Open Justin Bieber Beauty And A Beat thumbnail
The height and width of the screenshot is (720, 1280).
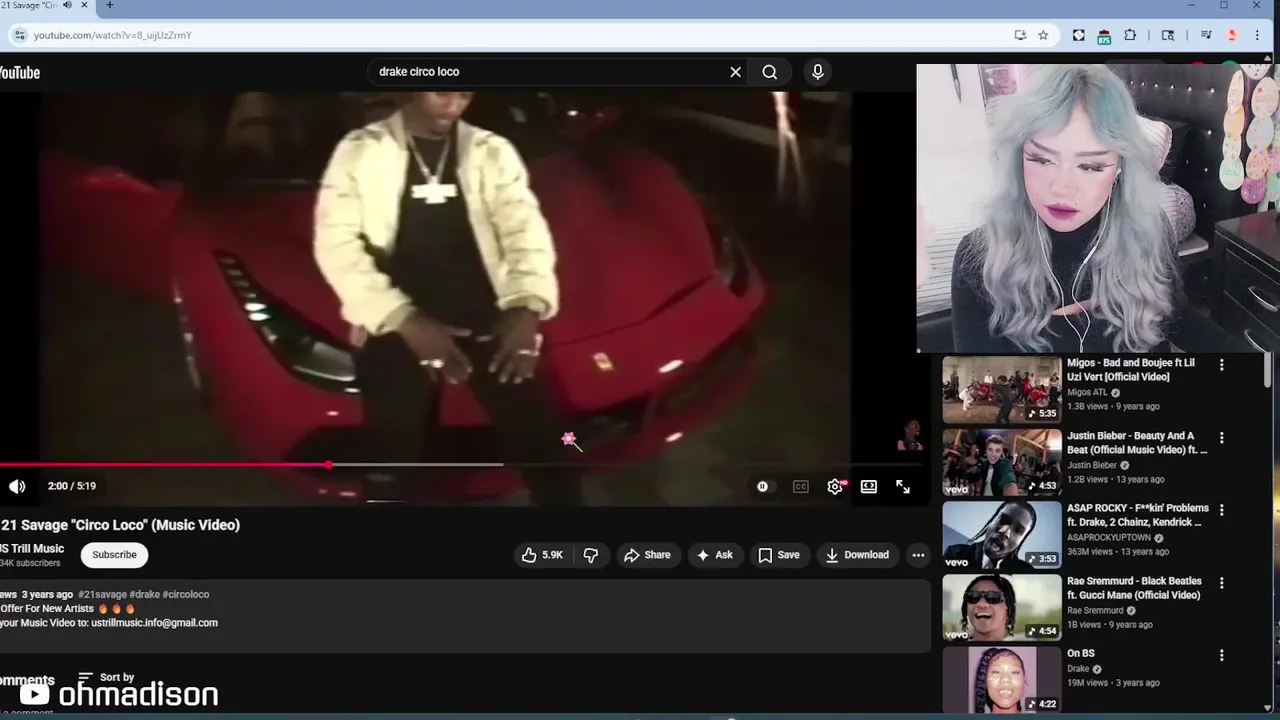point(1002,462)
